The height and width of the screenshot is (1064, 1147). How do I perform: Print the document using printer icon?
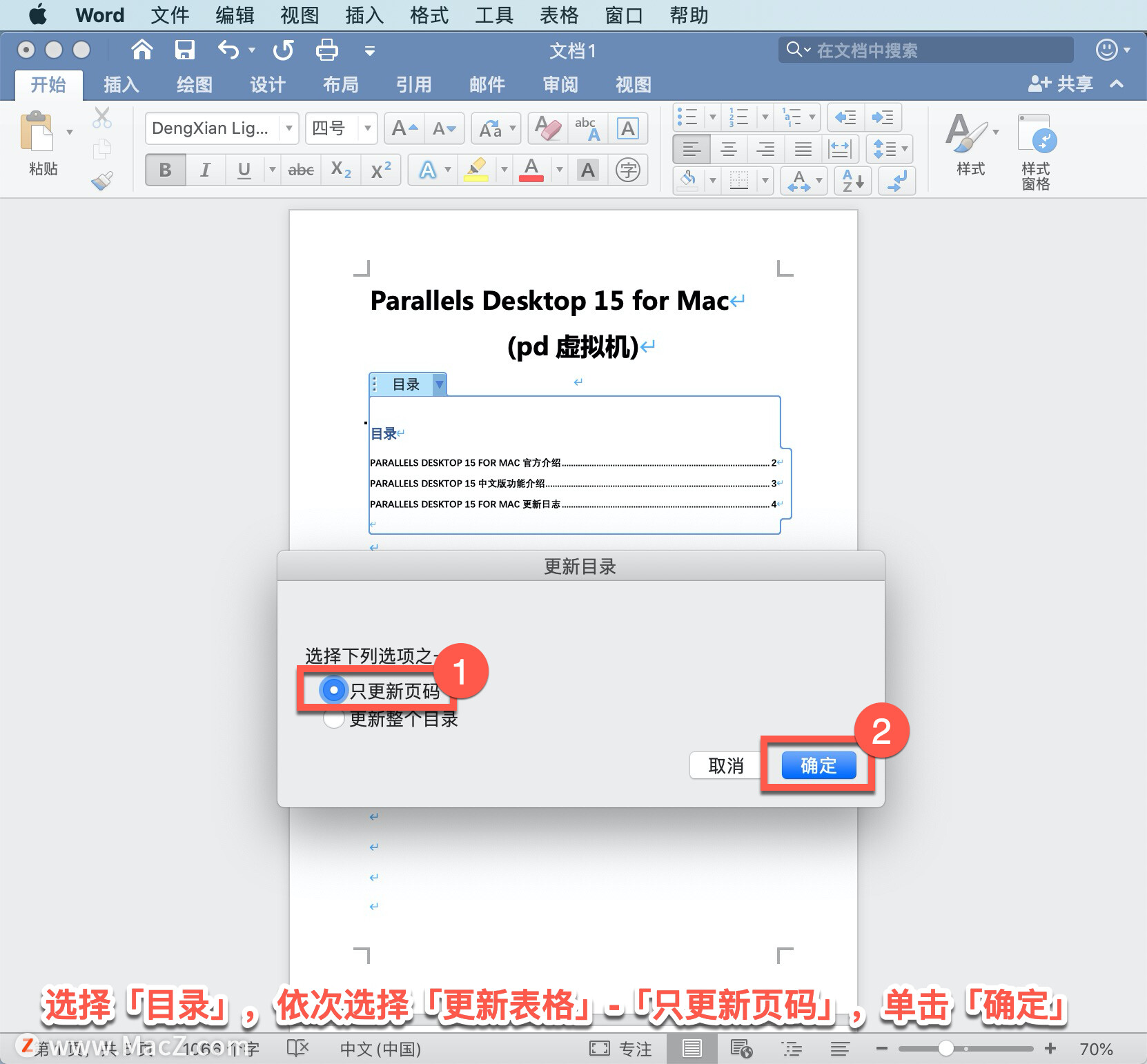pyautogui.click(x=326, y=50)
